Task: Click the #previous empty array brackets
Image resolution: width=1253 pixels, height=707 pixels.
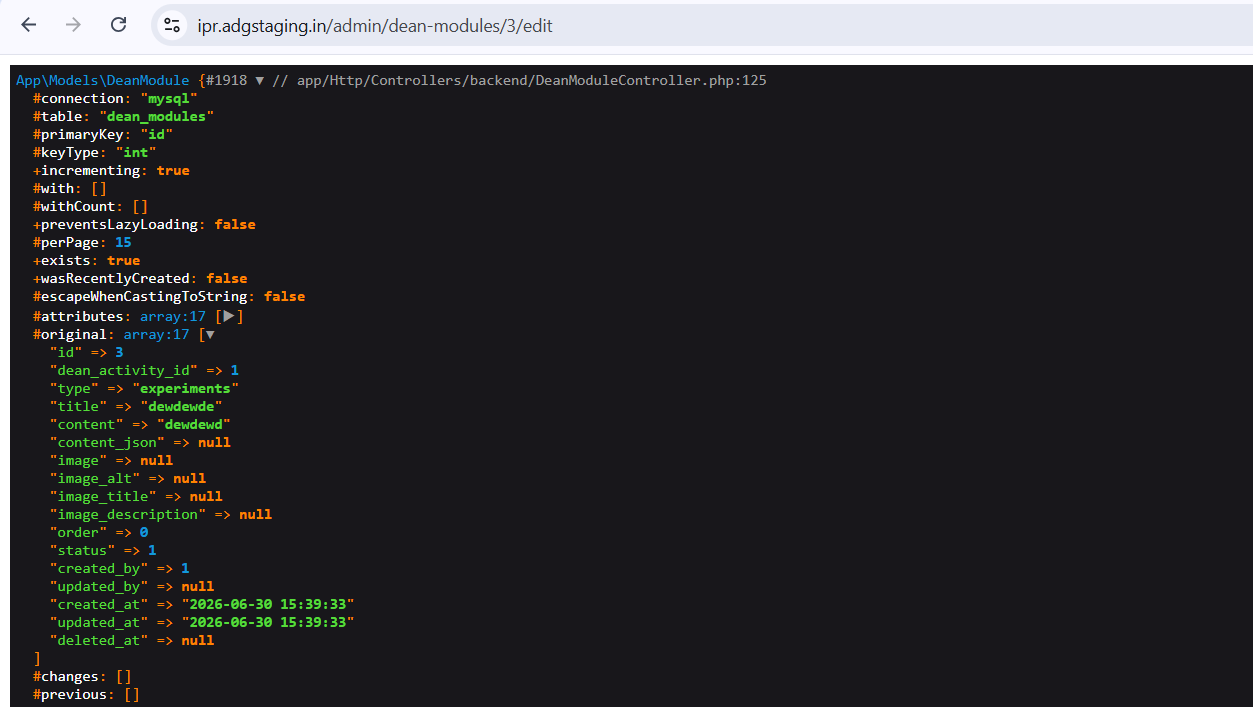Action: [132, 694]
